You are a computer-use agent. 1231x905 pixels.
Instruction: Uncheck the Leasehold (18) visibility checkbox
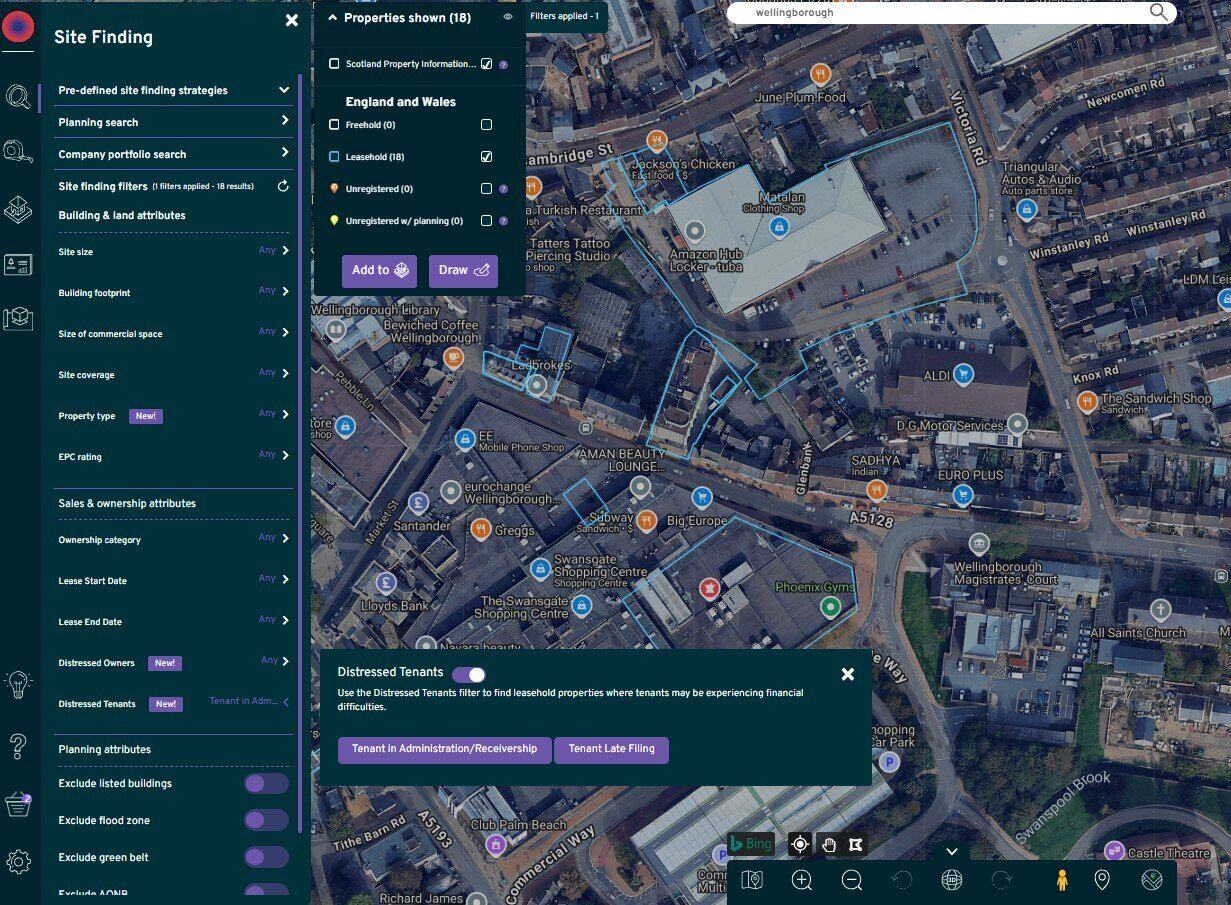point(486,157)
